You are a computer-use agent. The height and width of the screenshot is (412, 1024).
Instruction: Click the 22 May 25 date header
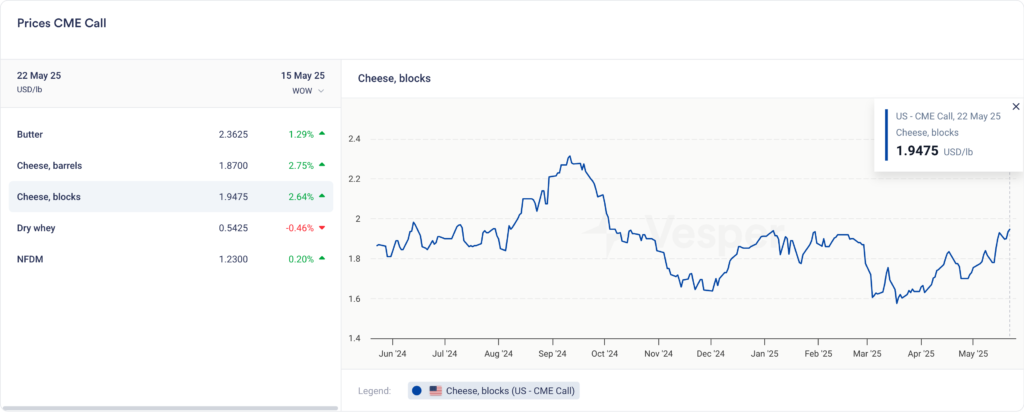(x=39, y=75)
